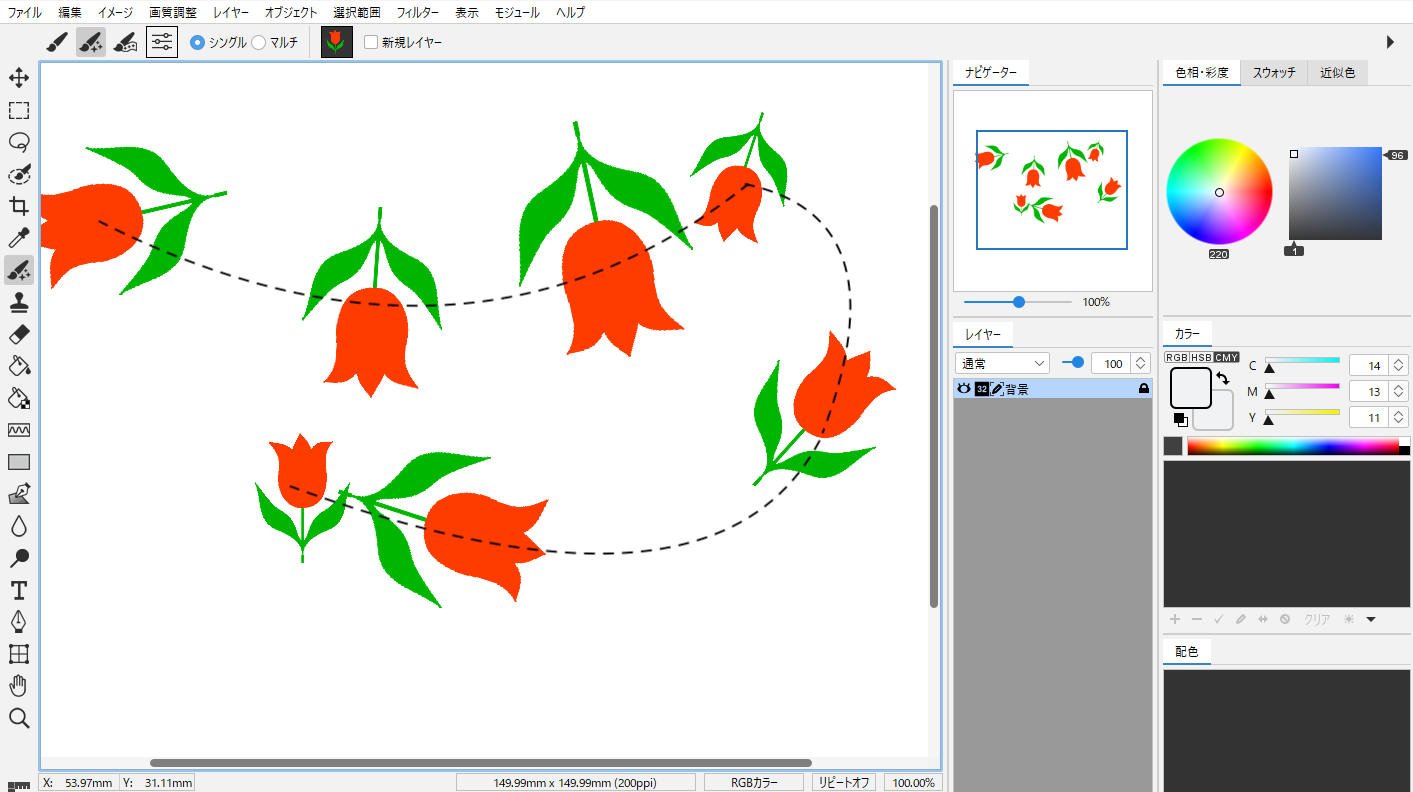Open the 選択範囲 menu

coord(357,13)
